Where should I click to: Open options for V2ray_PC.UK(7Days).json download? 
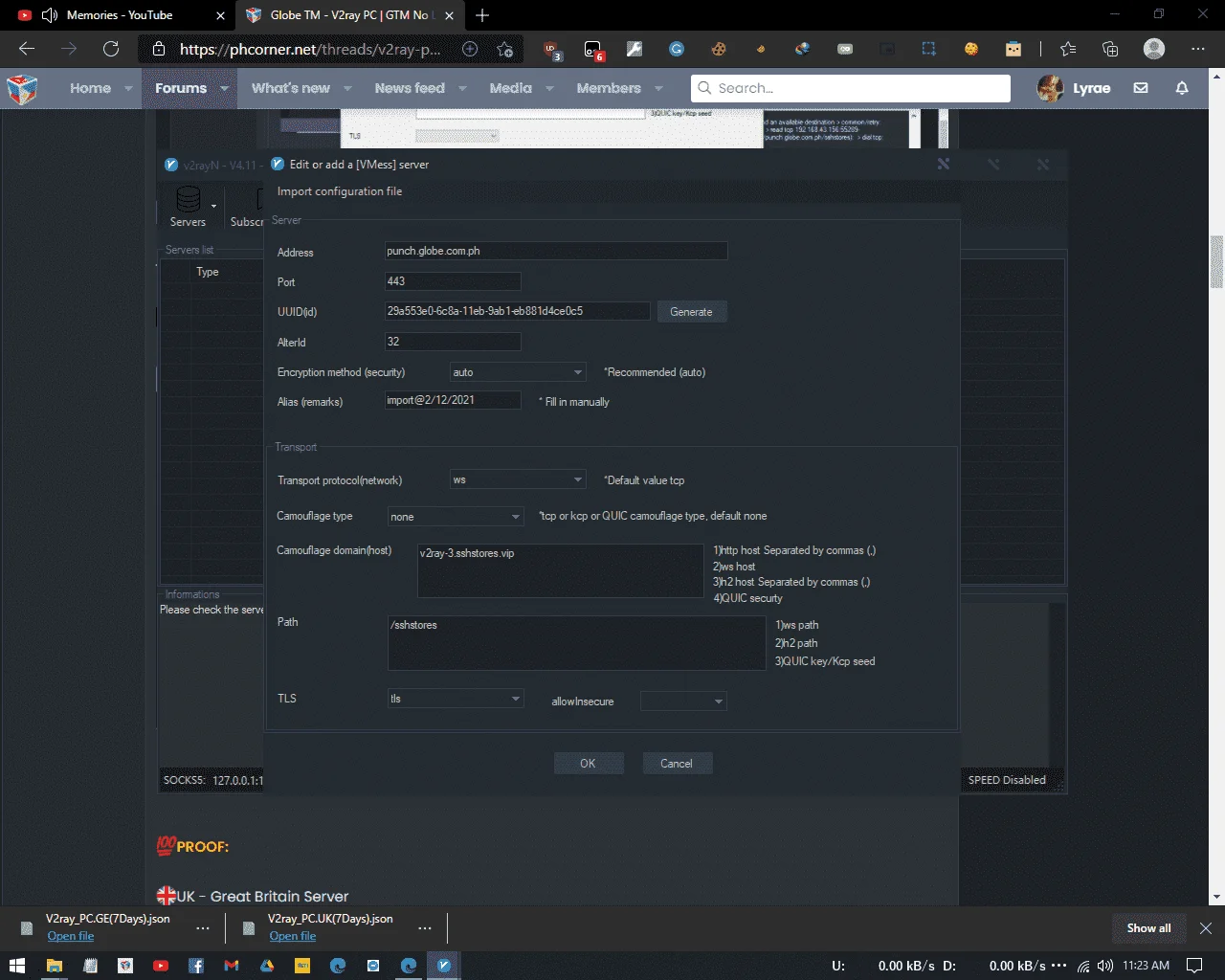click(x=425, y=928)
